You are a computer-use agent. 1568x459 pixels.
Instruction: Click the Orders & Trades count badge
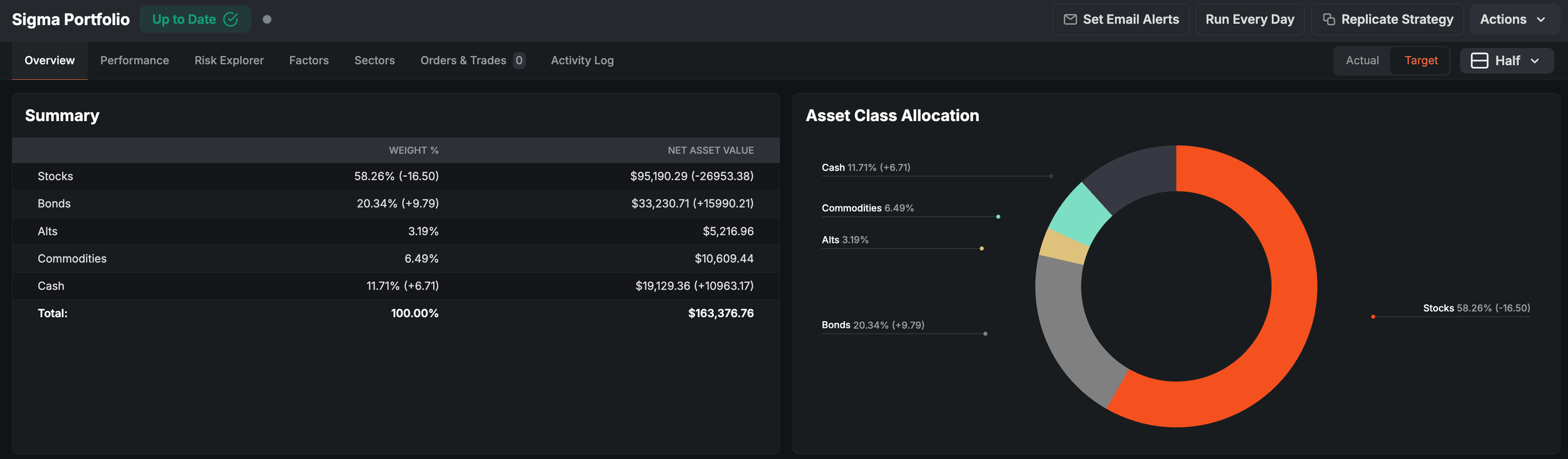(519, 60)
